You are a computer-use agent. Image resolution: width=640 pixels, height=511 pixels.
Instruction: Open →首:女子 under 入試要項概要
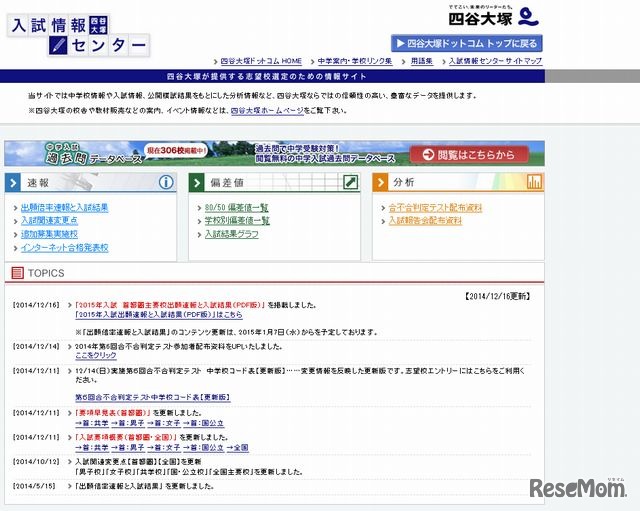(x=164, y=448)
